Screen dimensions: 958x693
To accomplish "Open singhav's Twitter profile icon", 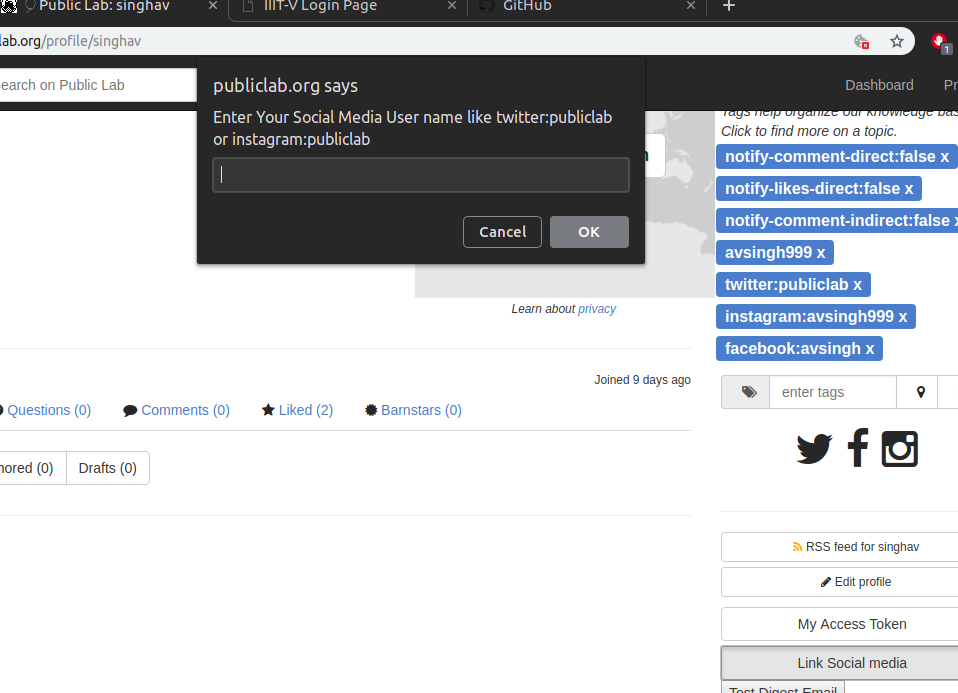I will (813, 448).
